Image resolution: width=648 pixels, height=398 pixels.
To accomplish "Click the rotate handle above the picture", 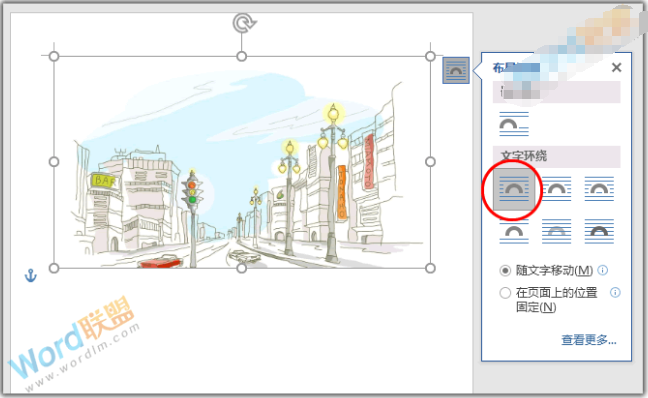I will pos(244,23).
